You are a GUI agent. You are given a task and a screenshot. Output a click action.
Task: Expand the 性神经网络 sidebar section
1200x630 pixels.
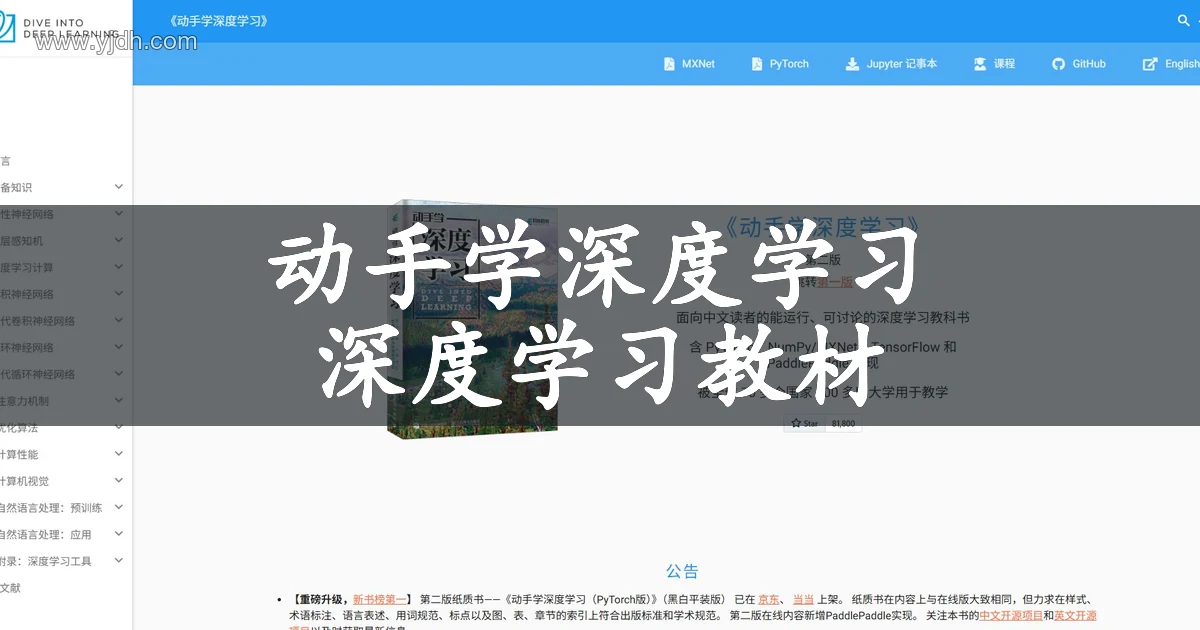click(119, 214)
